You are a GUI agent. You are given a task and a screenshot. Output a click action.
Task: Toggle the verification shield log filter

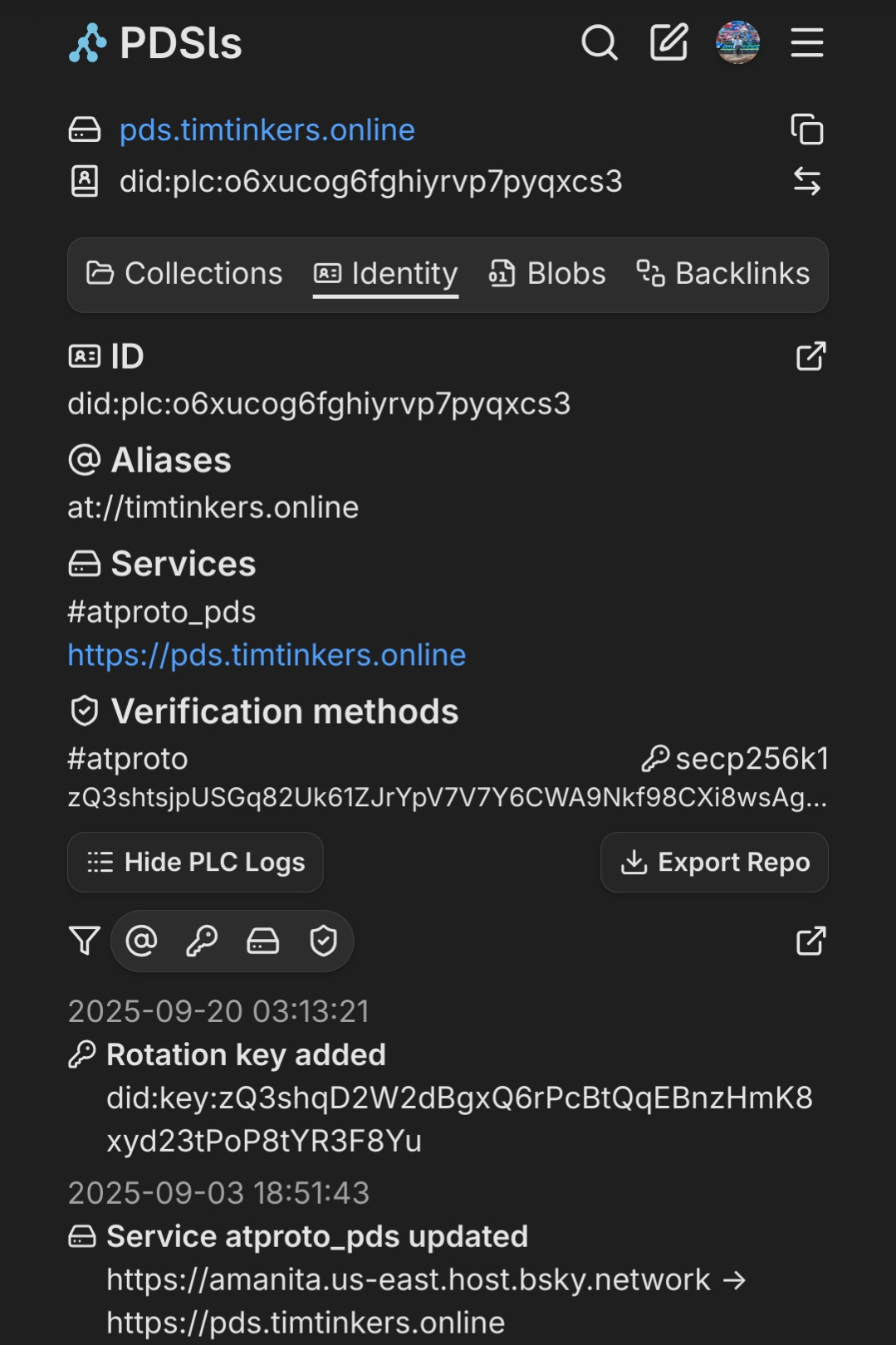point(323,941)
